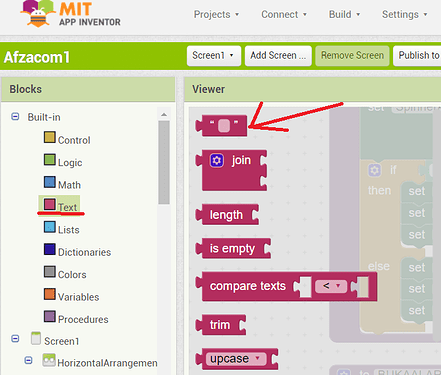
Task: Click the Lists category icon
Action: click(50, 227)
